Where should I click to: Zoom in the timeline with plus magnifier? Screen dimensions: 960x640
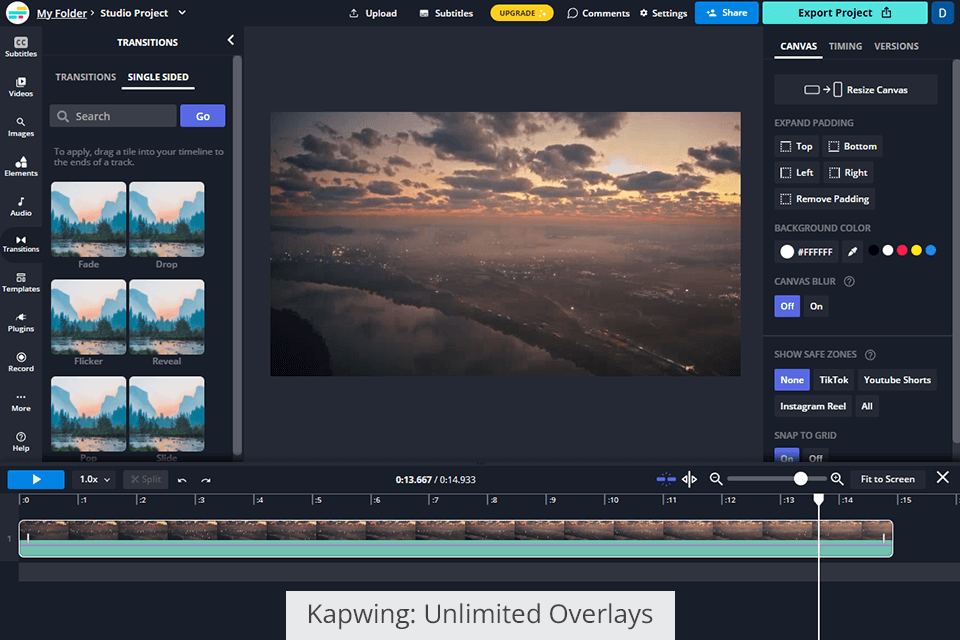coord(837,479)
